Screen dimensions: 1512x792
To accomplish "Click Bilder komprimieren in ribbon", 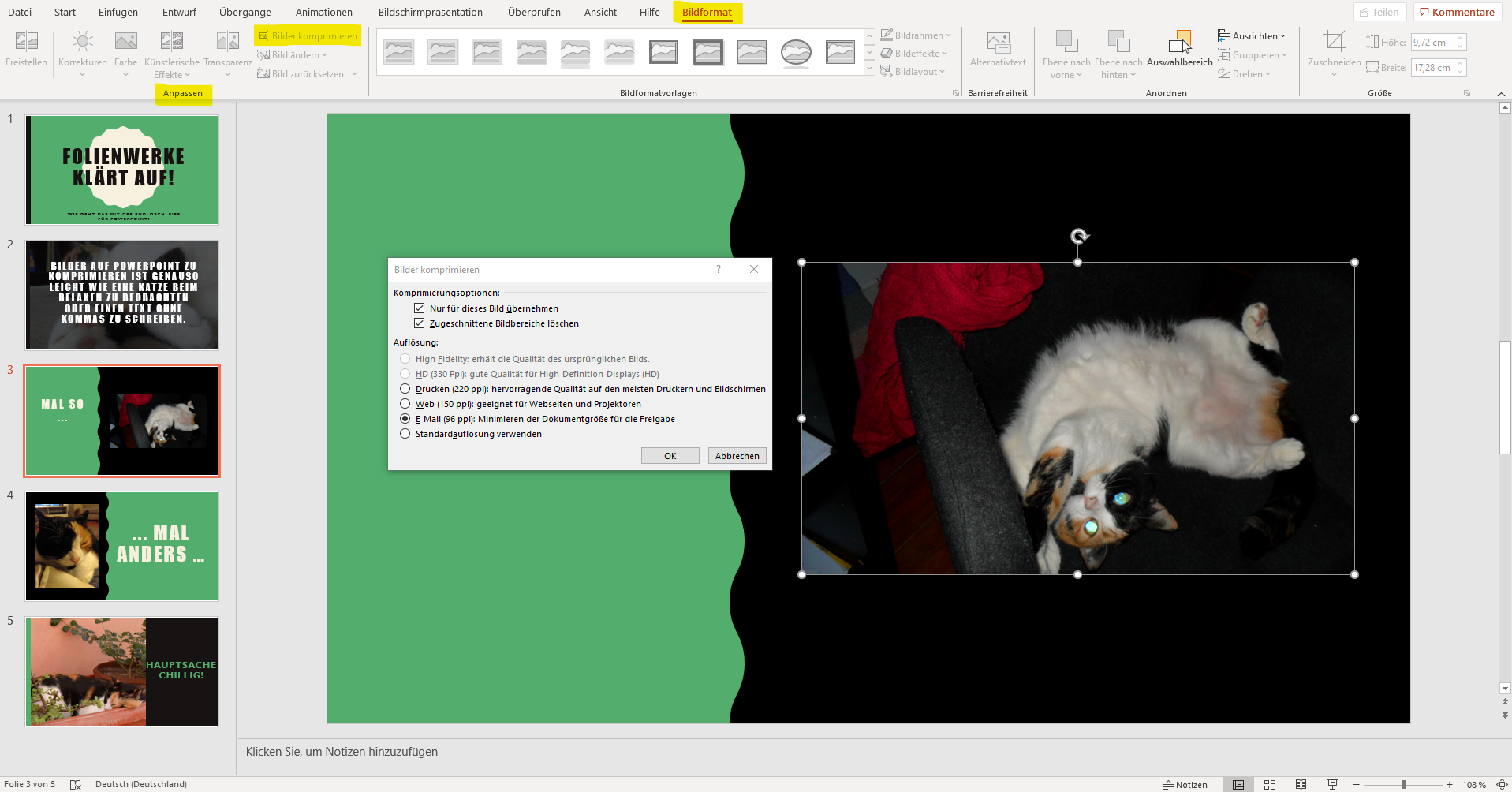I will tap(308, 35).
